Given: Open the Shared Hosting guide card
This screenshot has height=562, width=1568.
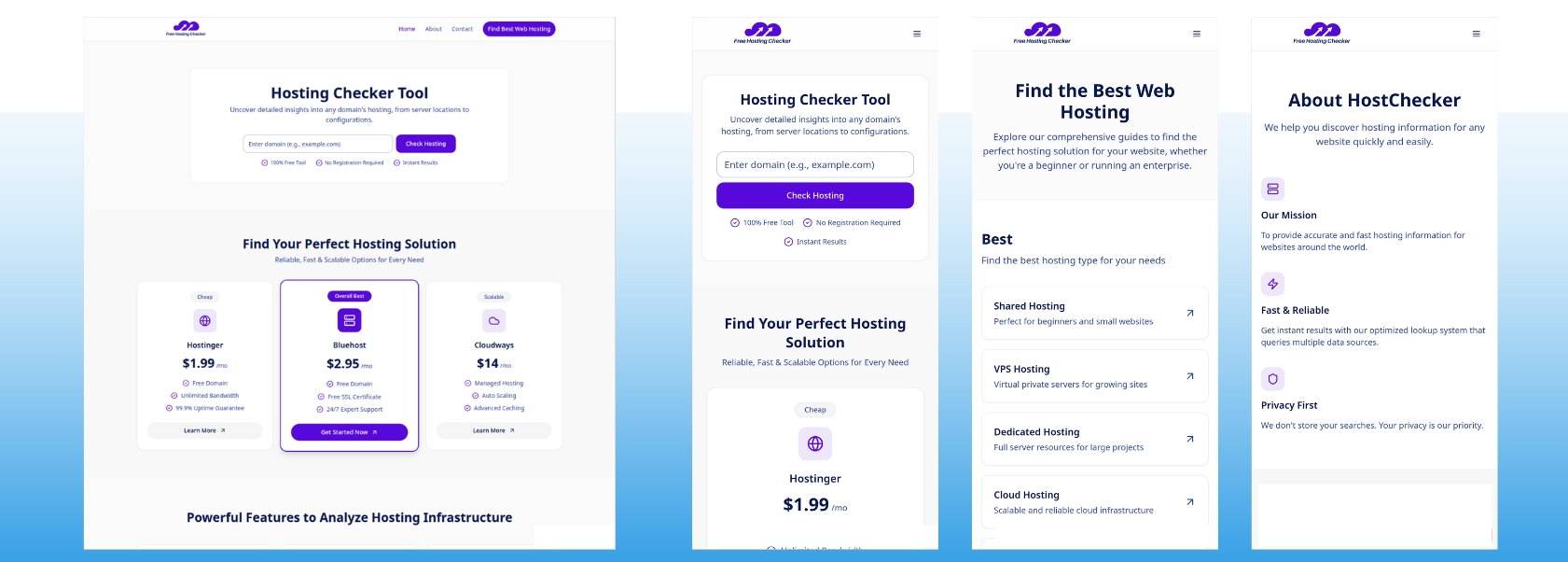Looking at the screenshot, I should tap(1095, 313).
